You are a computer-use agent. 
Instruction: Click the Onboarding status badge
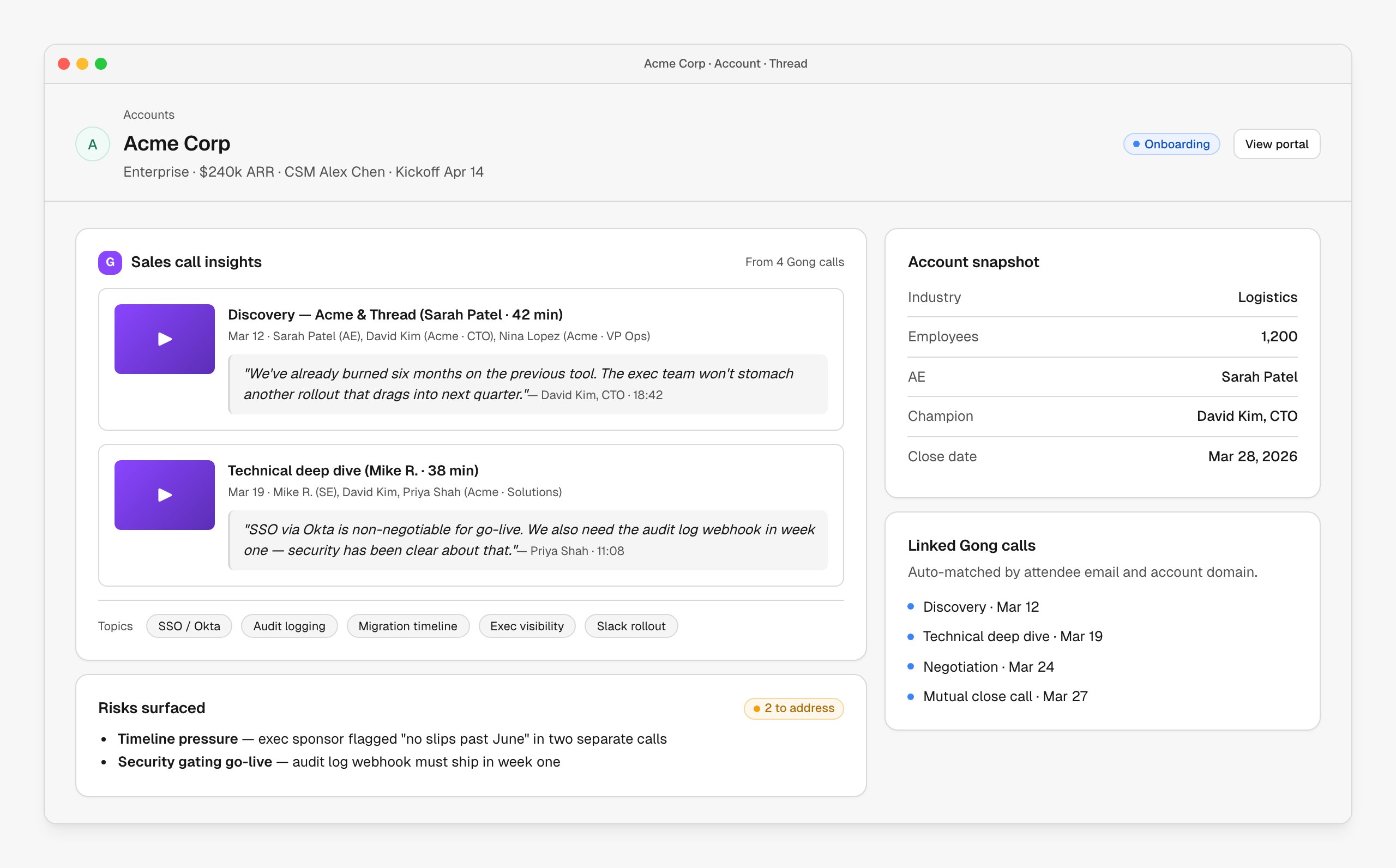point(1171,144)
